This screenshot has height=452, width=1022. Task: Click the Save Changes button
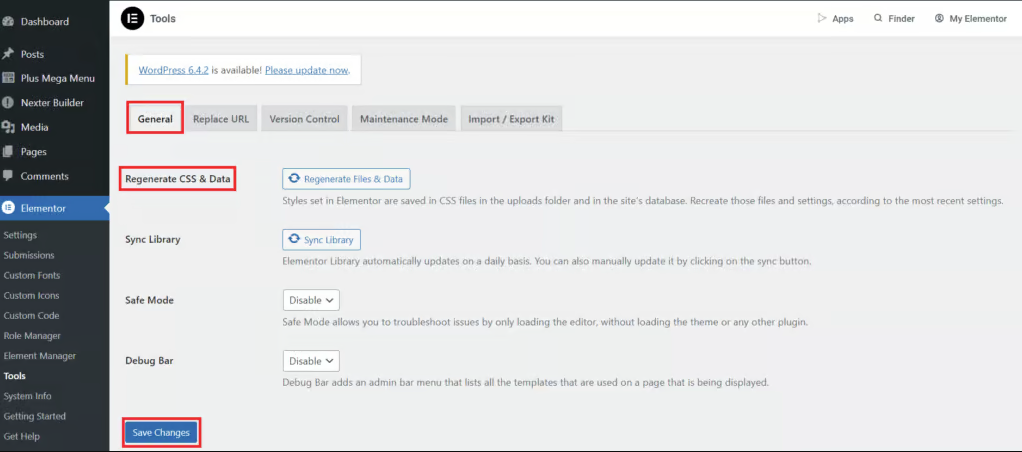point(161,432)
